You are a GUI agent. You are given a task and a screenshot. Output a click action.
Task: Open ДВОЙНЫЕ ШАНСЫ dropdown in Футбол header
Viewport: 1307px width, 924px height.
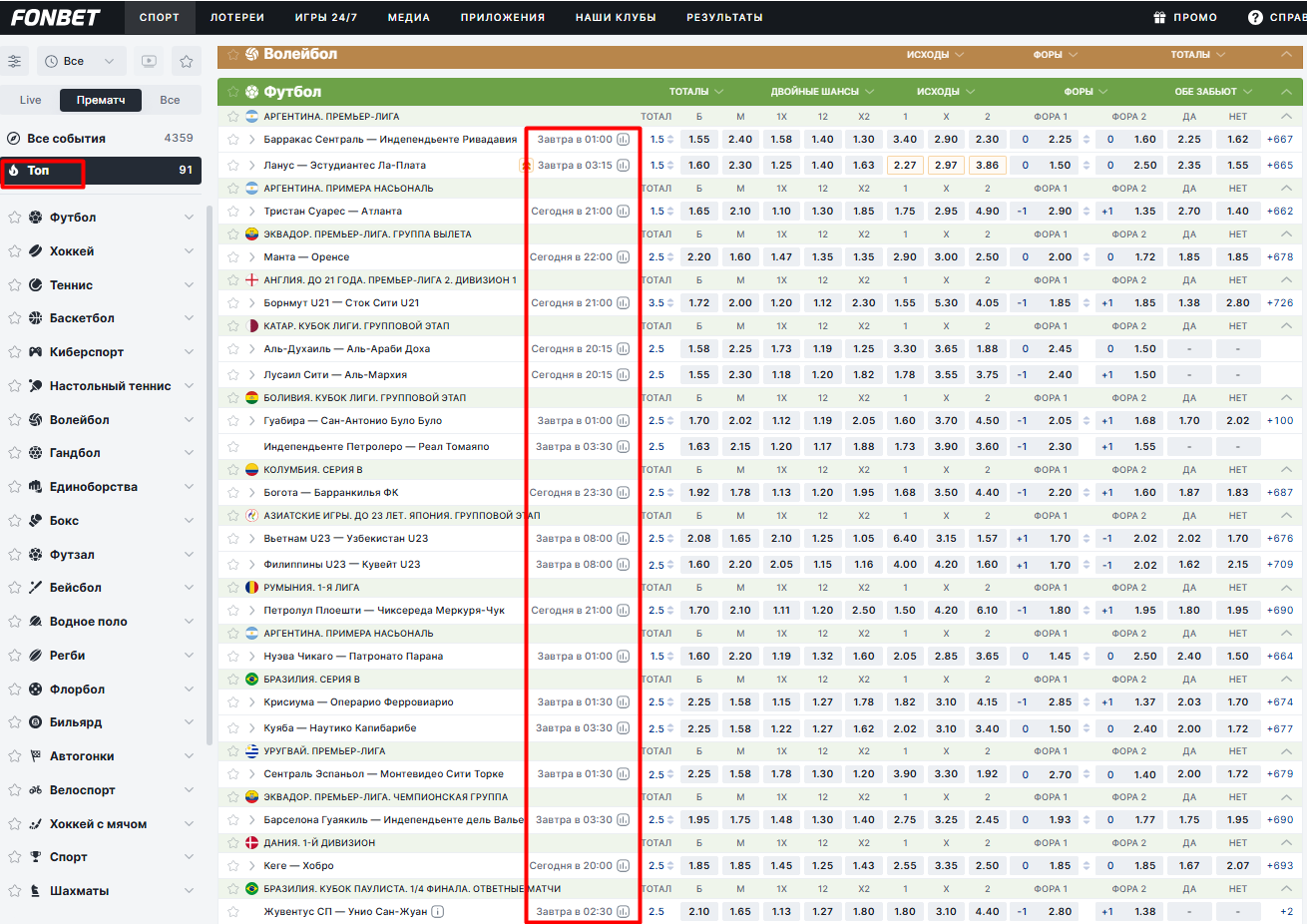coord(822,92)
